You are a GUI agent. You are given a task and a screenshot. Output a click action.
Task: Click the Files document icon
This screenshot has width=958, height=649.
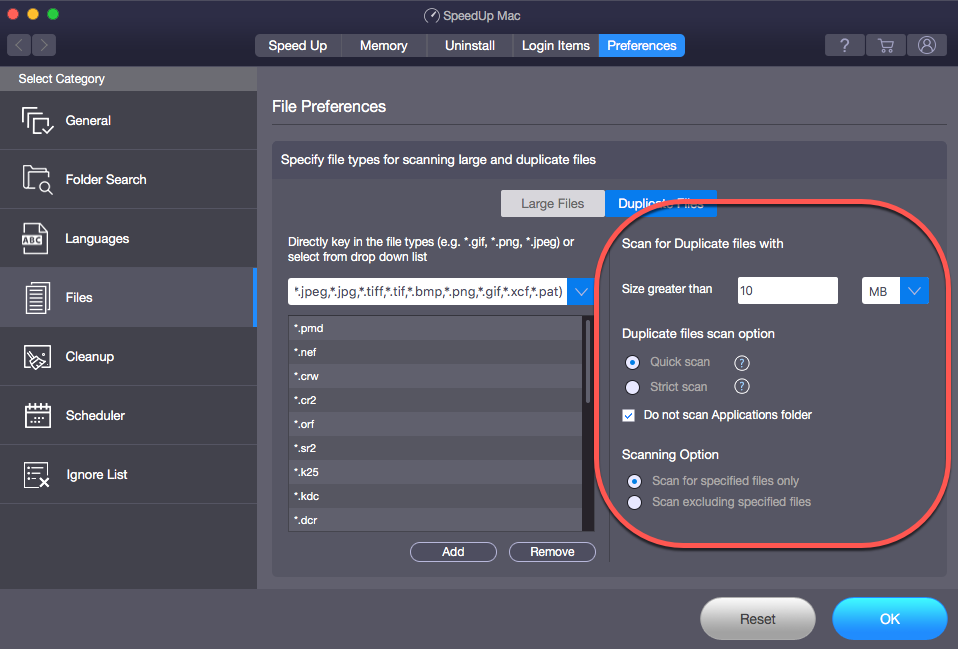pyautogui.click(x=37, y=298)
